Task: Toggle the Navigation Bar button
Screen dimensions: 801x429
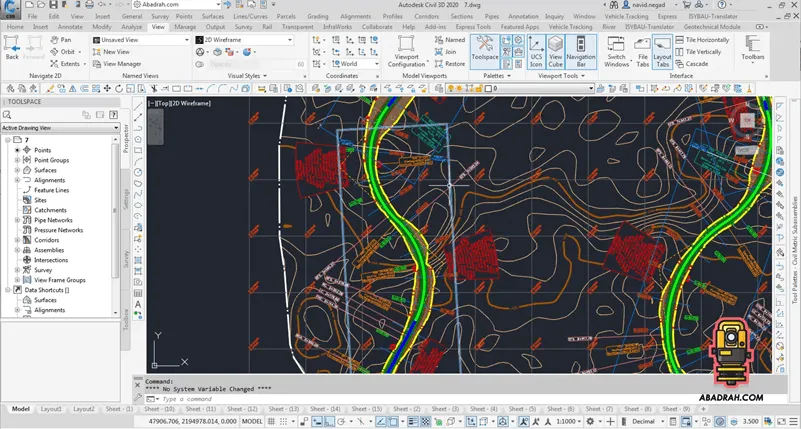Action: pyautogui.click(x=581, y=50)
